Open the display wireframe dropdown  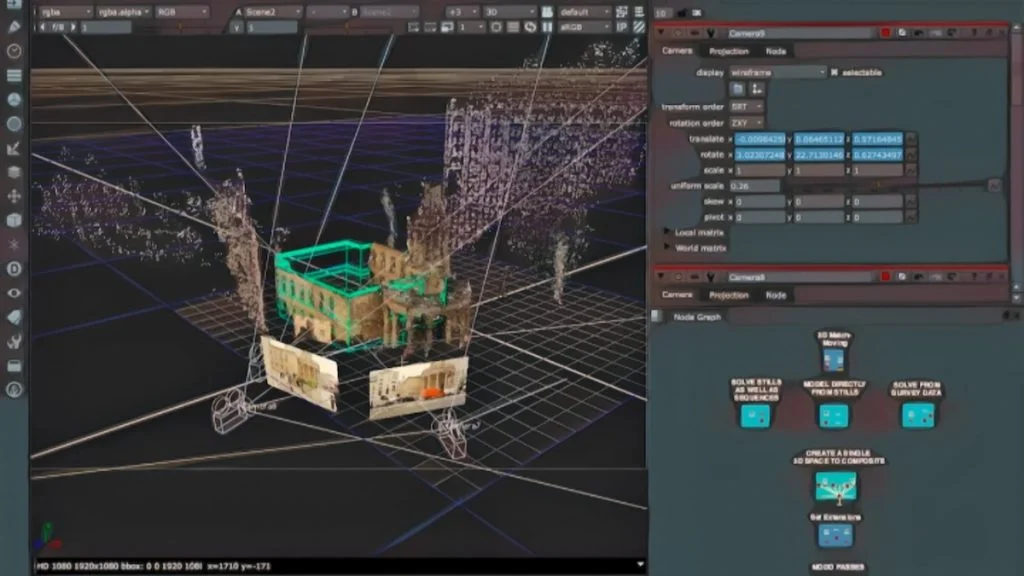[x=777, y=72]
